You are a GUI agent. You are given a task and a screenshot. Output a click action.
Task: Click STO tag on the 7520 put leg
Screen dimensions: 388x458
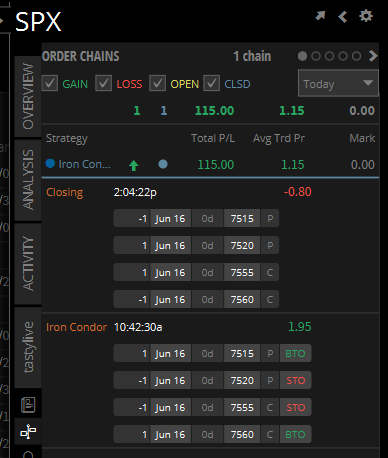[x=295, y=380]
